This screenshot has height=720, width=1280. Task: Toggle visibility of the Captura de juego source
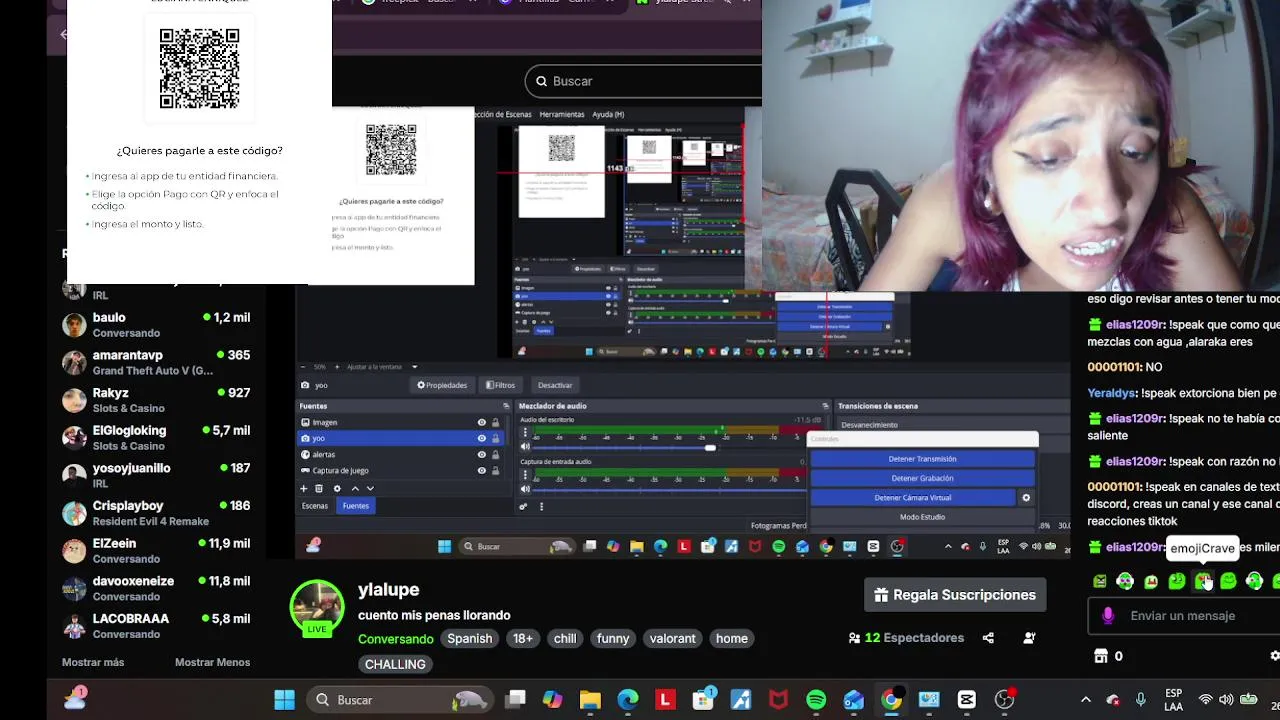(482, 470)
